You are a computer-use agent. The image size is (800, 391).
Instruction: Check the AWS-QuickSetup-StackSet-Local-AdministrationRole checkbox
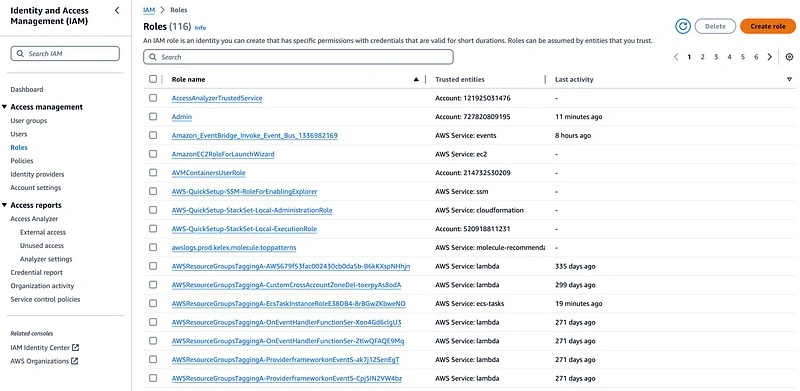(153, 210)
